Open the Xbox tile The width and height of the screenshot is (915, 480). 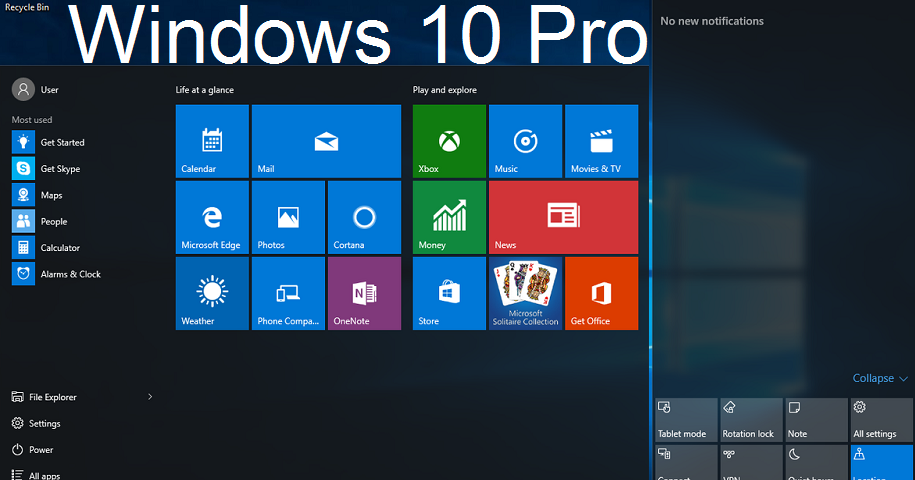pos(449,141)
